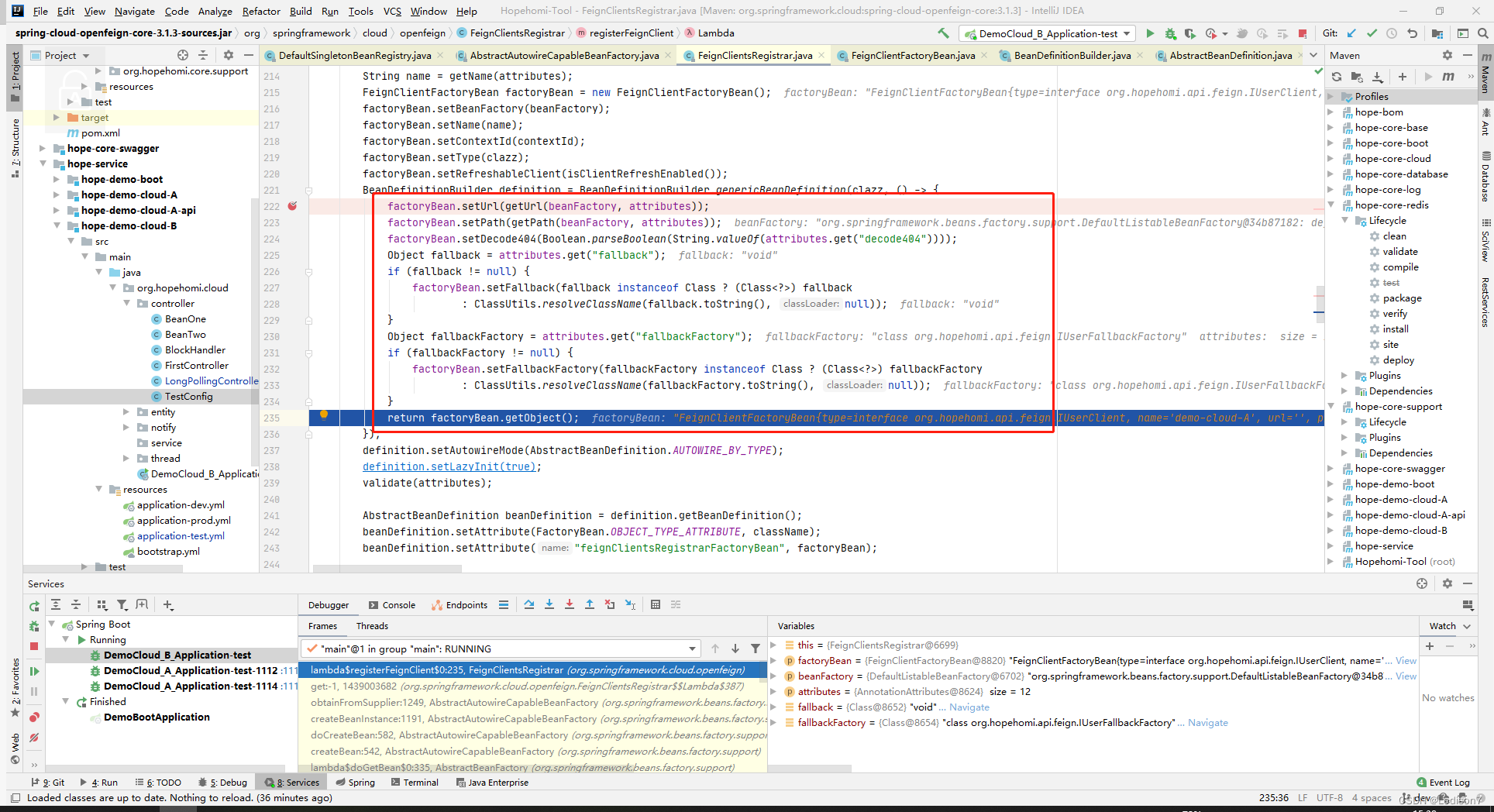Stop the application via the top toolbar's red square
Image resolution: width=1494 pixels, height=812 pixels.
pyautogui.click(x=1303, y=33)
